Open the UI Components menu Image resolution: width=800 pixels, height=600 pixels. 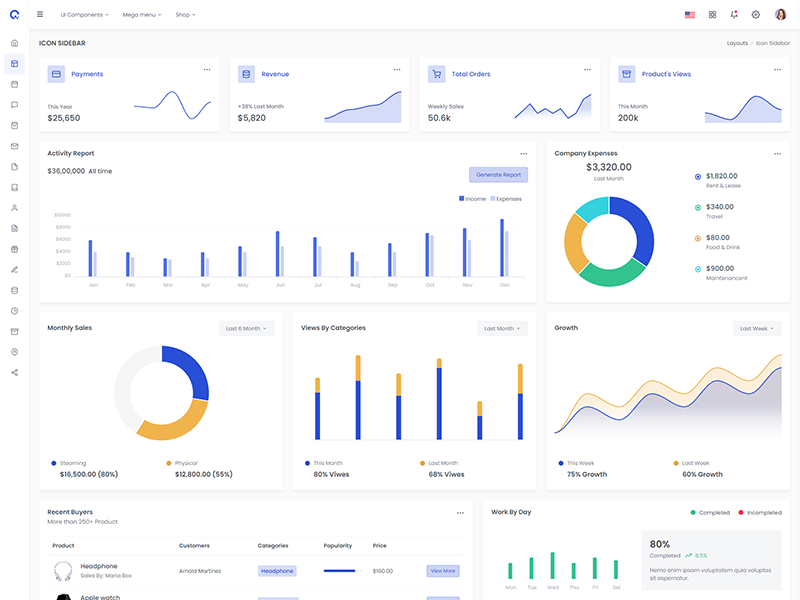84,15
